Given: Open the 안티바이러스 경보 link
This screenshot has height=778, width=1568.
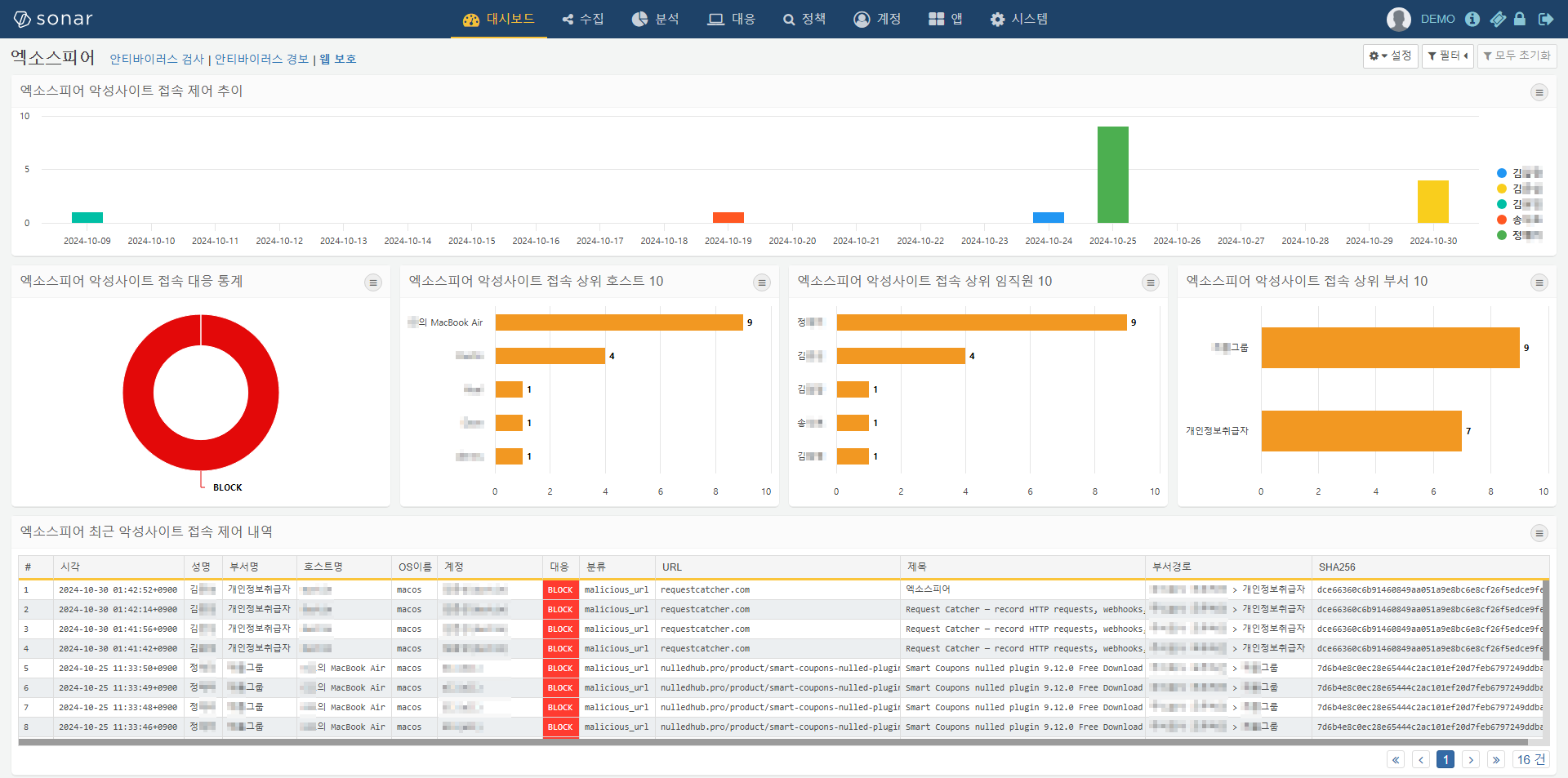Looking at the screenshot, I should [261, 59].
